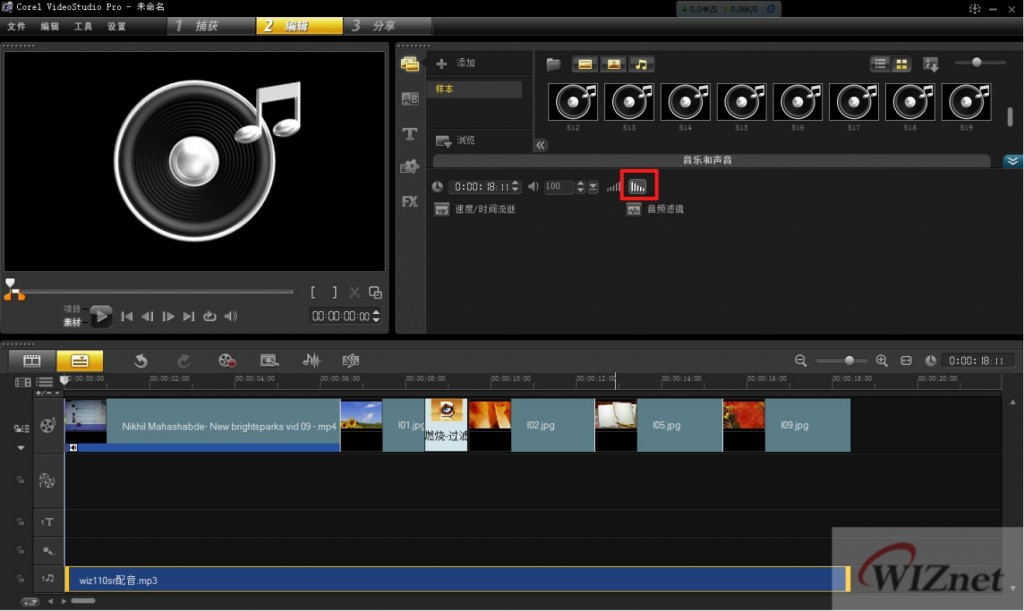Viewport: 1024px width, 611px height.
Task: Collapse library side panel with double arrow
Action: pyautogui.click(x=541, y=145)
